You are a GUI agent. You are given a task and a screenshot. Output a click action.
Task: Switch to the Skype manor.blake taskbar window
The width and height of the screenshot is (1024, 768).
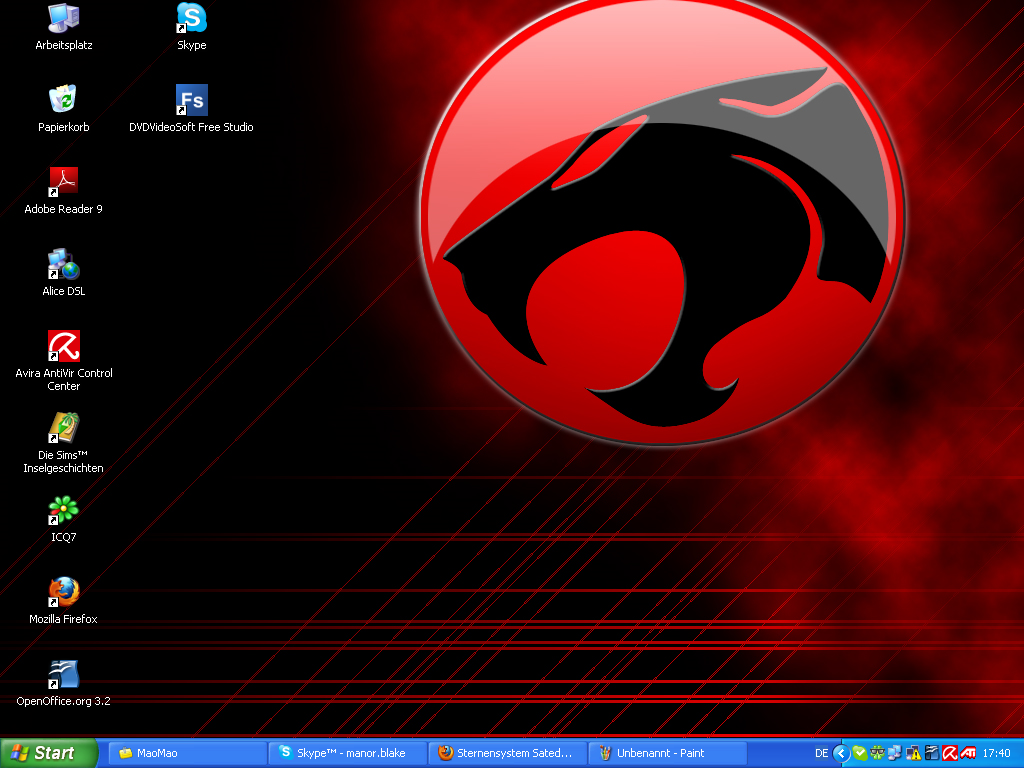tap(347, 753)
